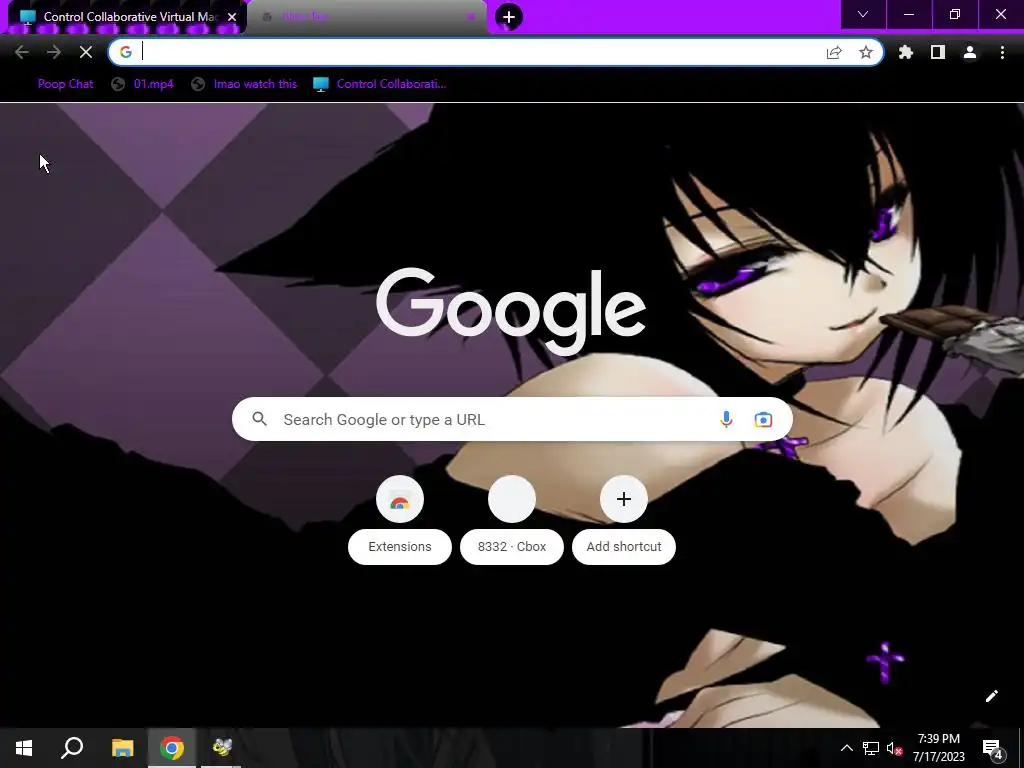Image resolution: width=1024 pixels, height=768 pixels.
Task: Click the Google icon in address bar
Action: (125, 52)
